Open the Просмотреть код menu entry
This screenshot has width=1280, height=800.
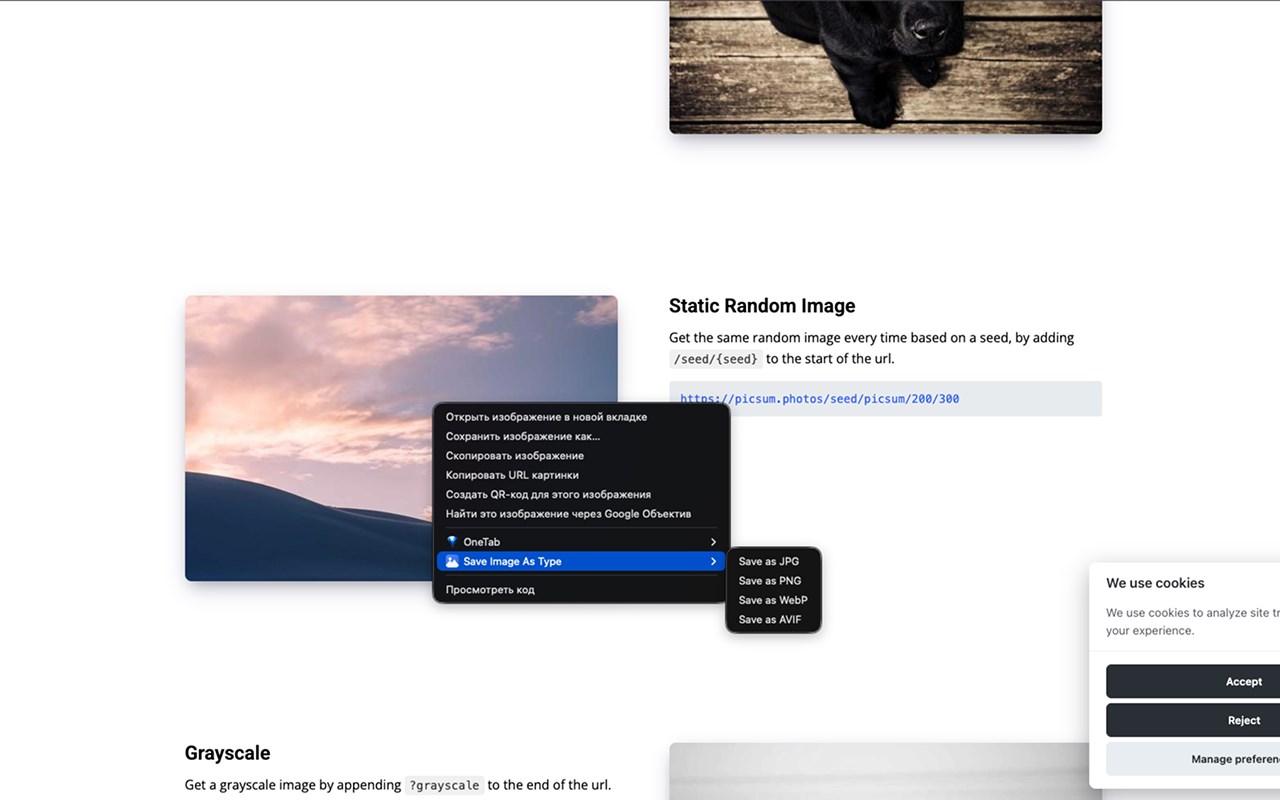pyautogui.click(x=581, y=590)
